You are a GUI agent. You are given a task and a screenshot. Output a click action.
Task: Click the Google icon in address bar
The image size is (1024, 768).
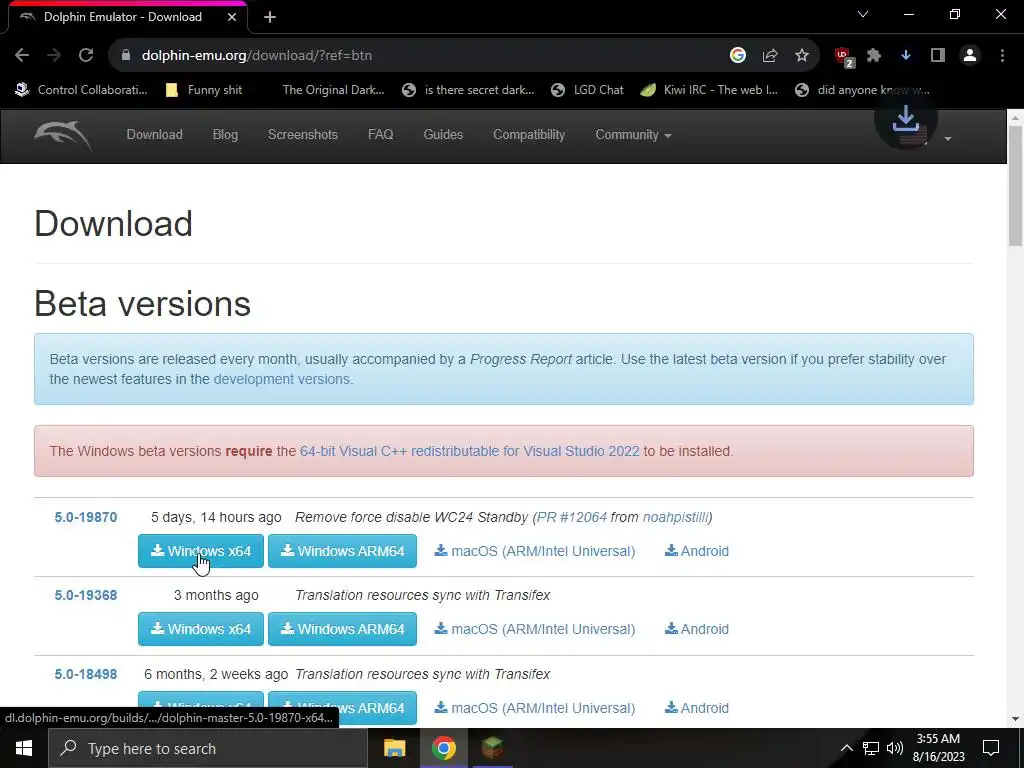[737, 56]
